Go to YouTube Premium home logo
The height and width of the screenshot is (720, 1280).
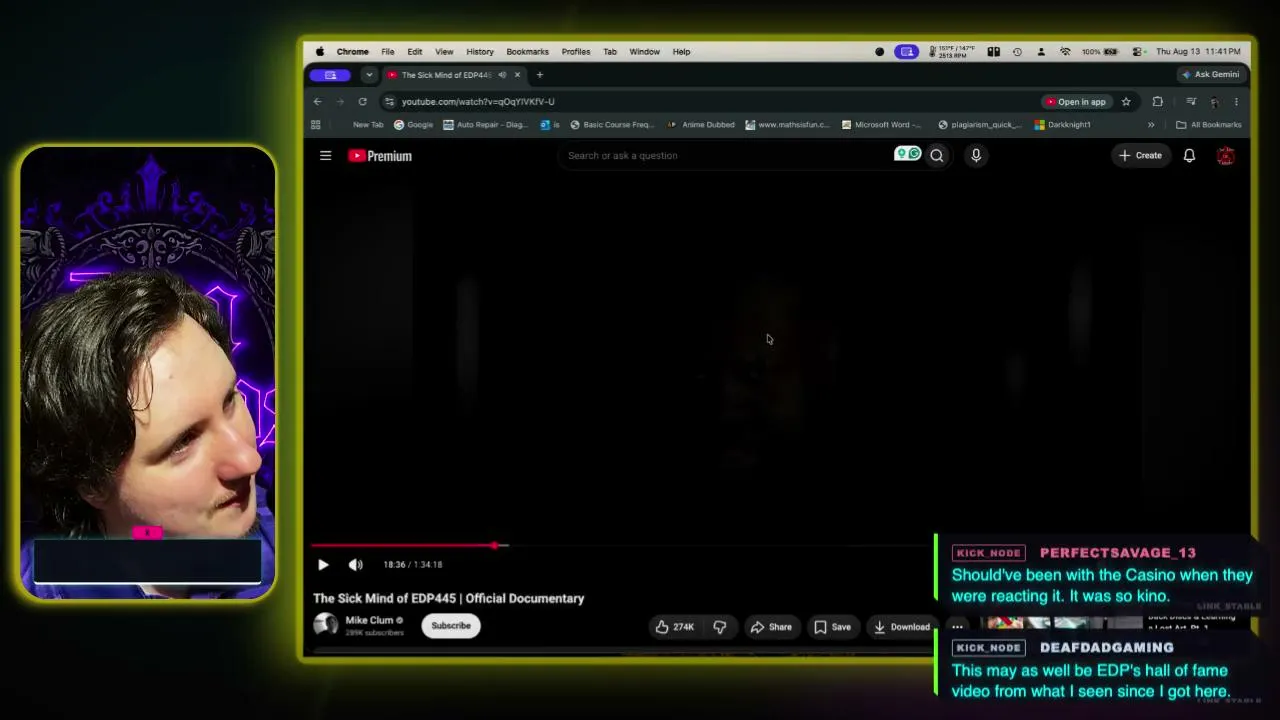point(380,156)
